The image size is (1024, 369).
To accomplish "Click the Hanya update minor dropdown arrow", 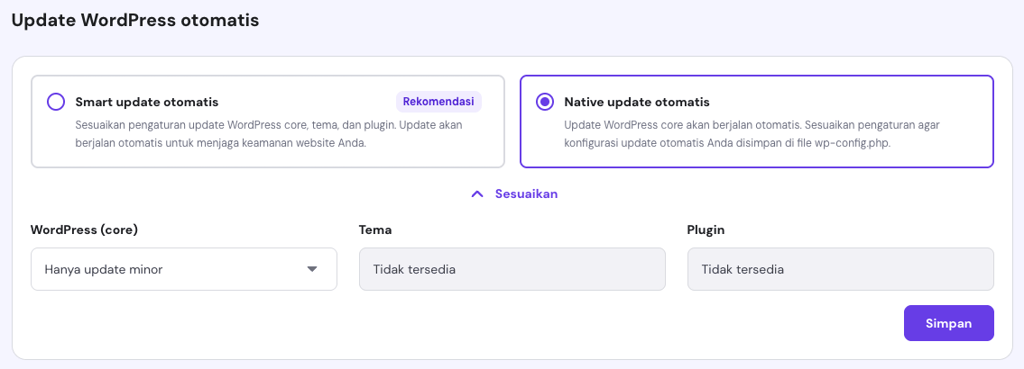I will click(312, 269).
